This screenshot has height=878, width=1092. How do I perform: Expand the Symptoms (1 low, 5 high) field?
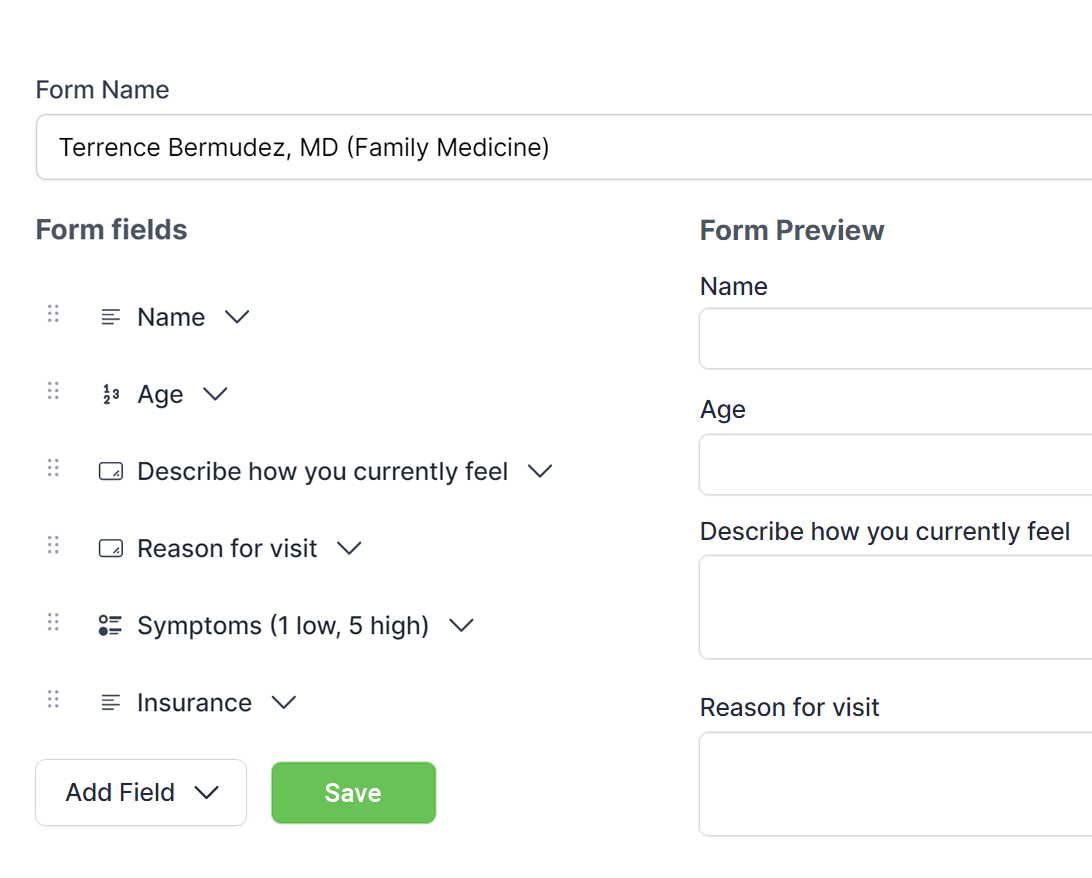pos(461,626)
